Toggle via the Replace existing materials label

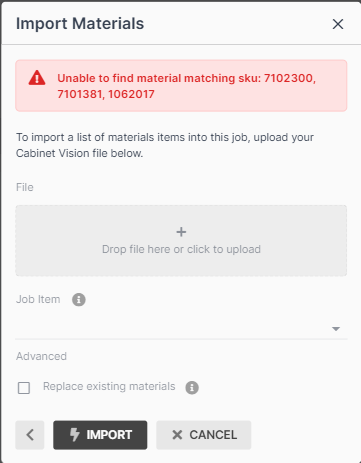coord(109,386)
